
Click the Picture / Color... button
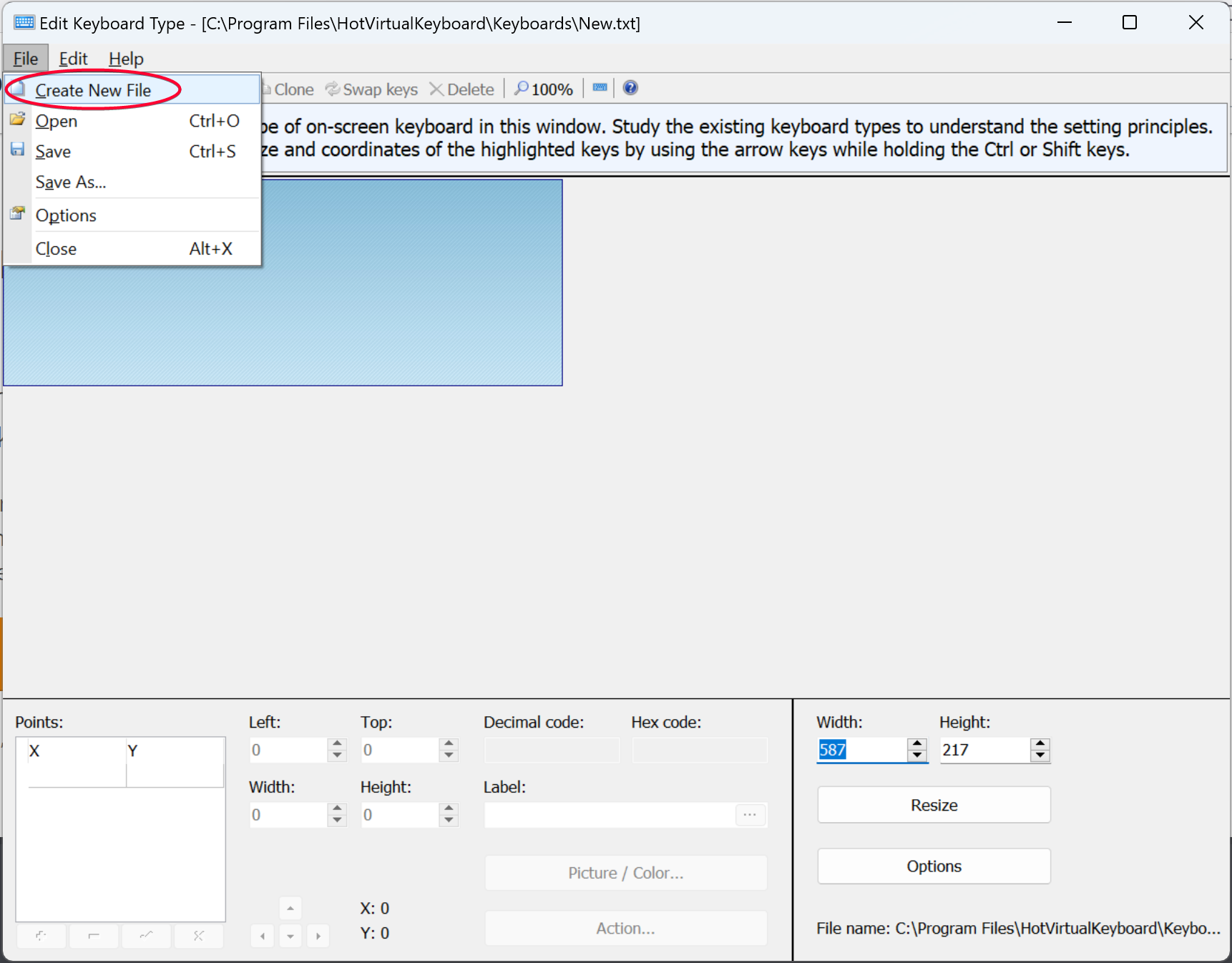coord(626,873)
